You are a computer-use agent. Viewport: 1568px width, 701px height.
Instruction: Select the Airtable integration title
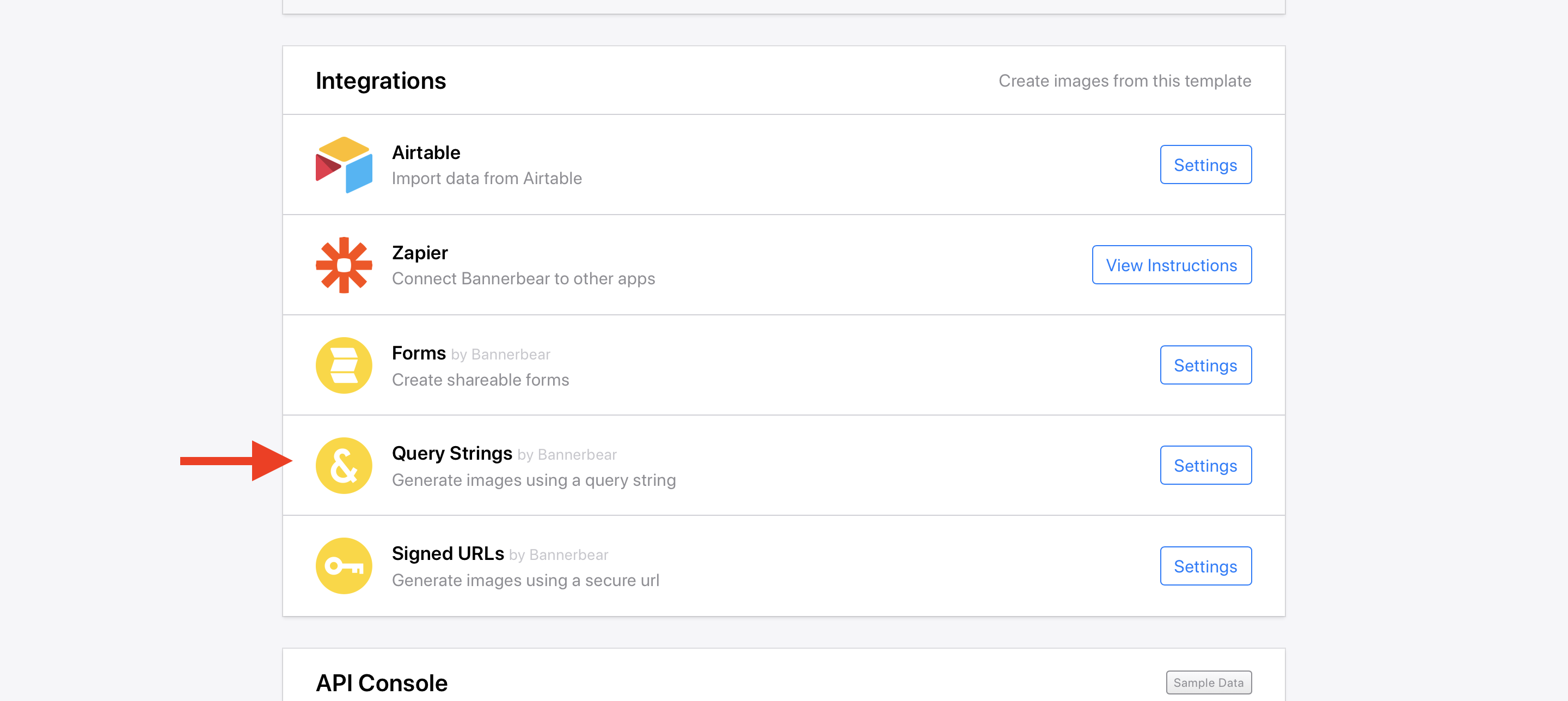point(426,153)
